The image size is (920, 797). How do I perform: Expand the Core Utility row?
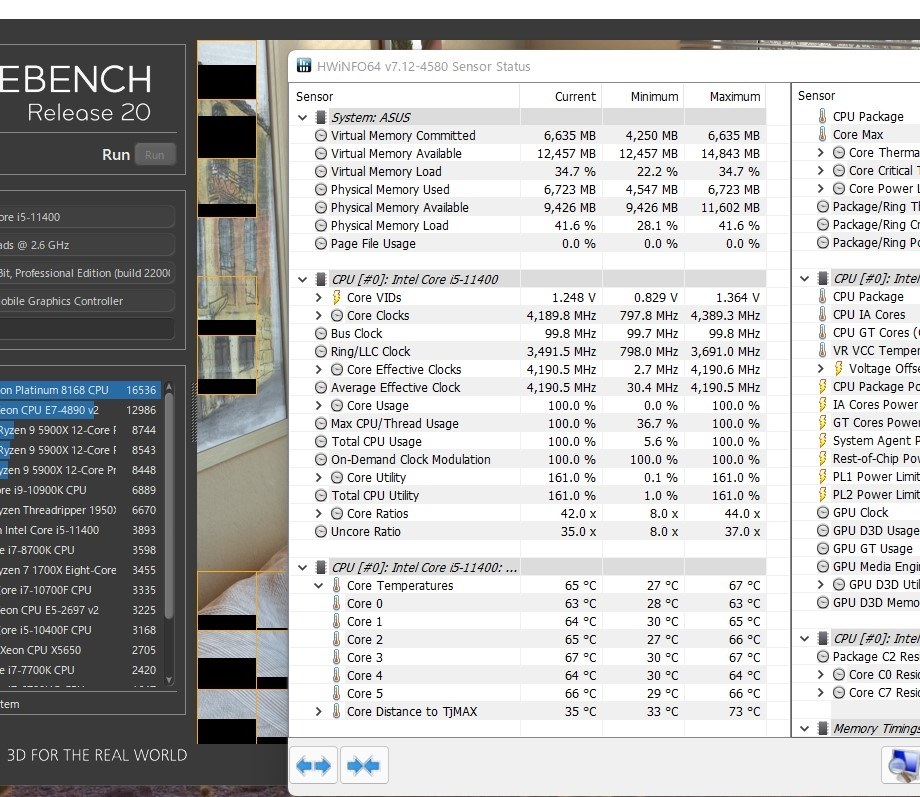pos(319,478)
